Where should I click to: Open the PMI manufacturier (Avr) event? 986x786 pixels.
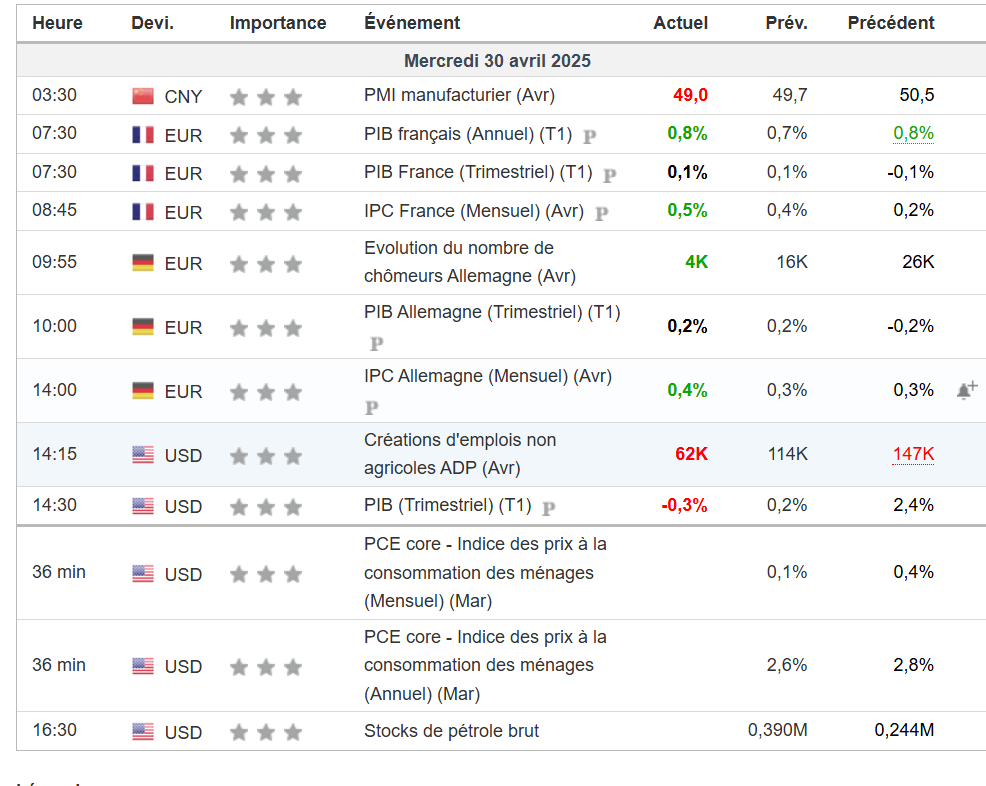[459, 95]
